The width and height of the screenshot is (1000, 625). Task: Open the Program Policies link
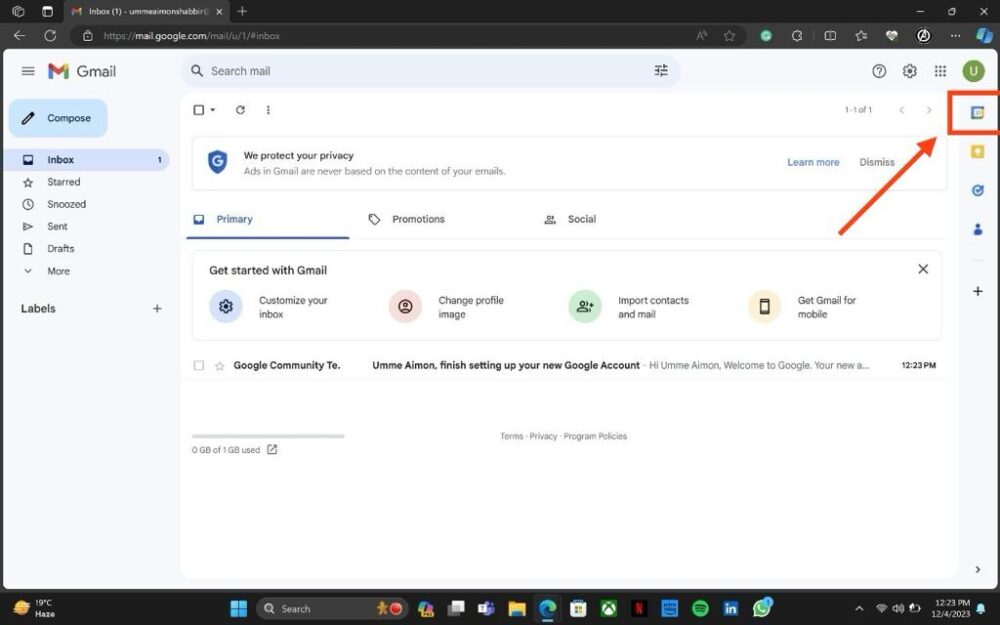[595, 436]
